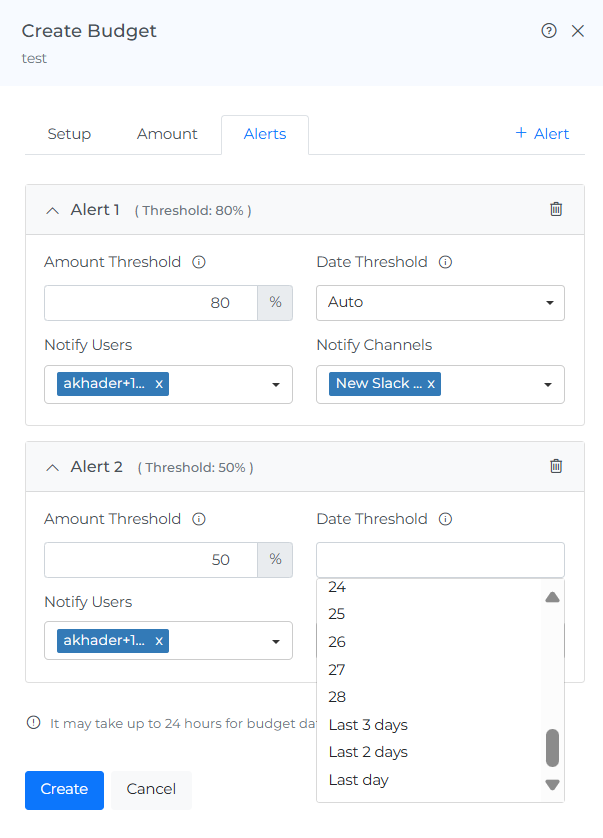Viewport: 603px width, 838px height.
Task: Delete Alert 1 using trash icon
Action: coord(556,209)
